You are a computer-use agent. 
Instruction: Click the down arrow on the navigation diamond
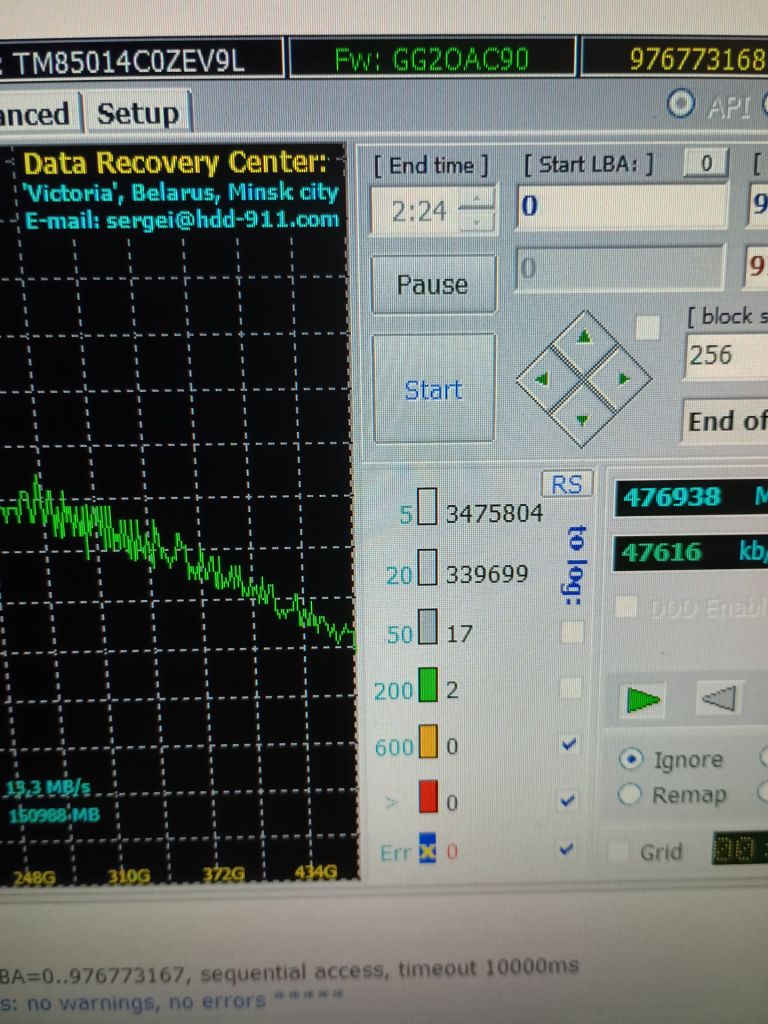[x=583, y=421]
